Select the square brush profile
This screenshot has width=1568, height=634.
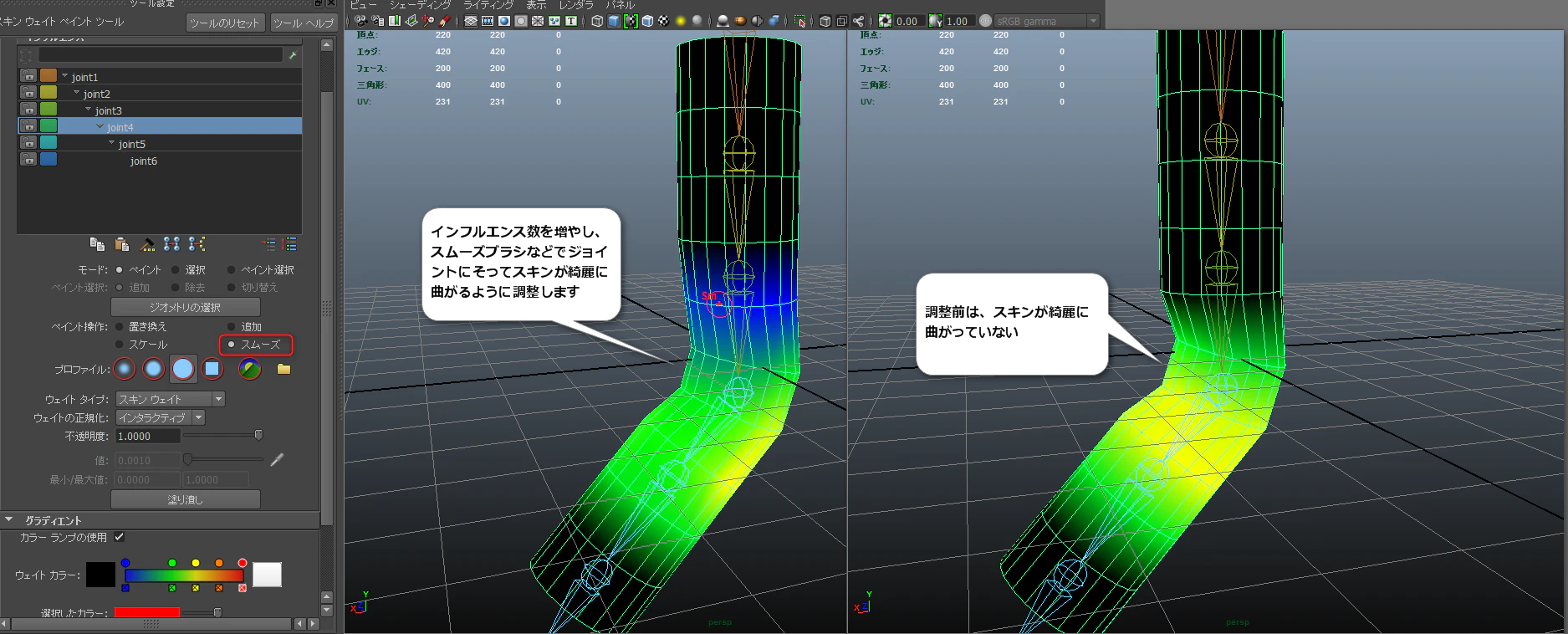(x=212, y=369)
